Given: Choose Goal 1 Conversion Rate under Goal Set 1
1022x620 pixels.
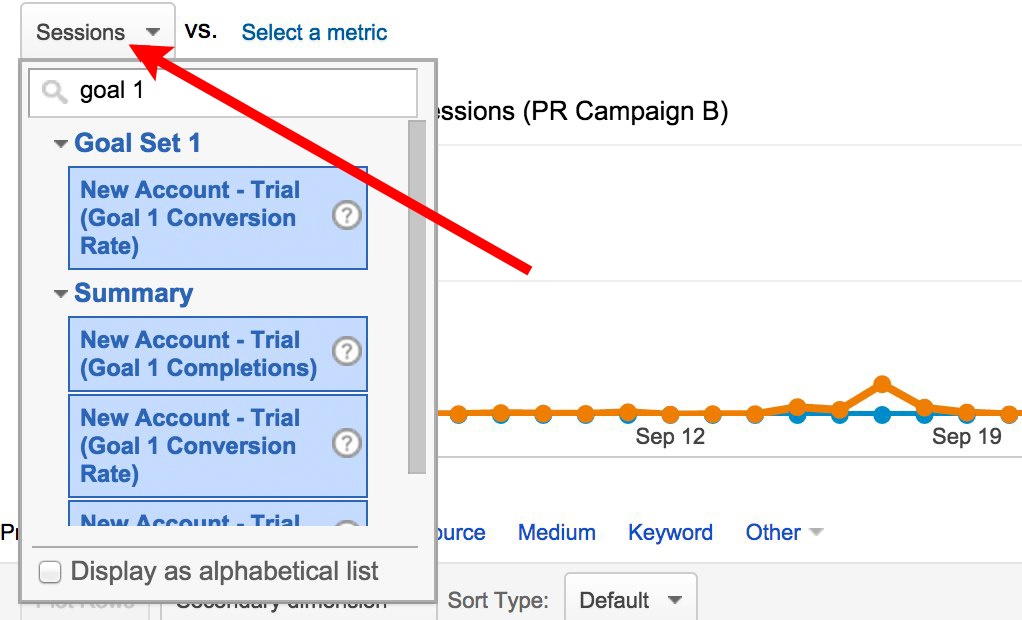Looking at the screenshot, I should tap(188, 218).
